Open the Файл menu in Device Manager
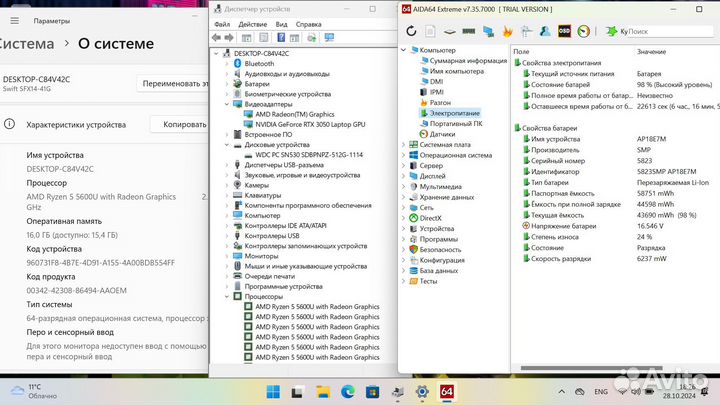 [222, 24]
